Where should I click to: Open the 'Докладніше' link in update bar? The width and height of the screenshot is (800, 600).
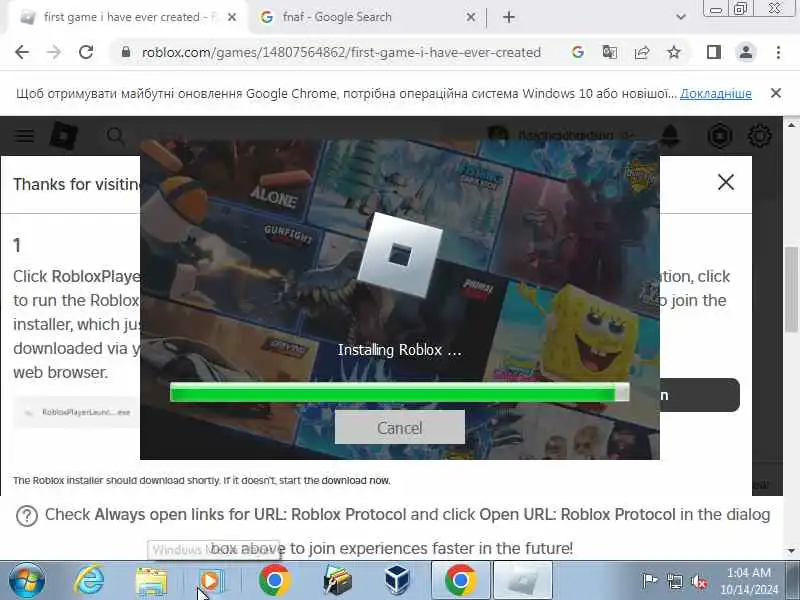(715, 93)
